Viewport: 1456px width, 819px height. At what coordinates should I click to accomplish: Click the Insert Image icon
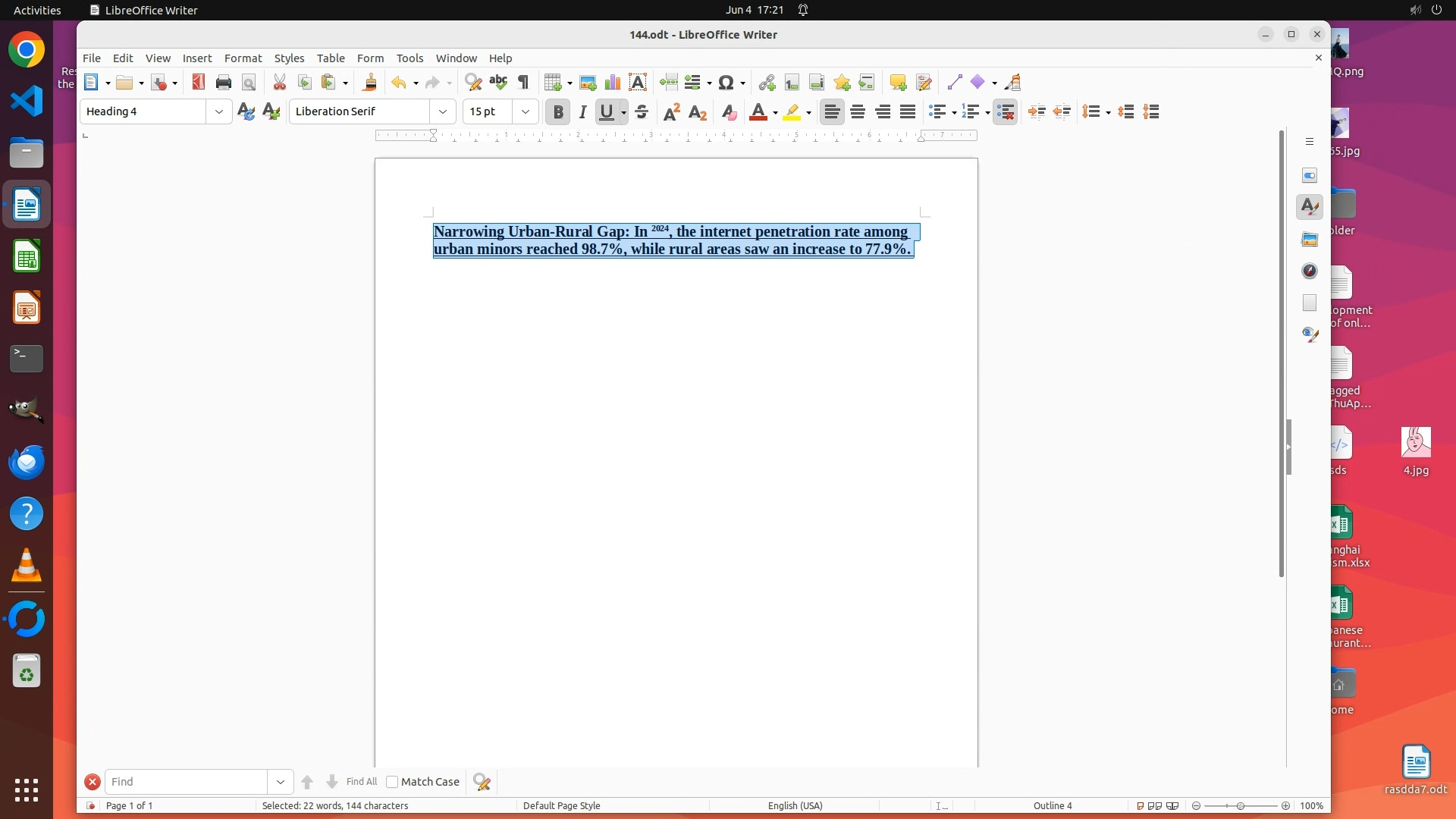(x=587, y=82)
